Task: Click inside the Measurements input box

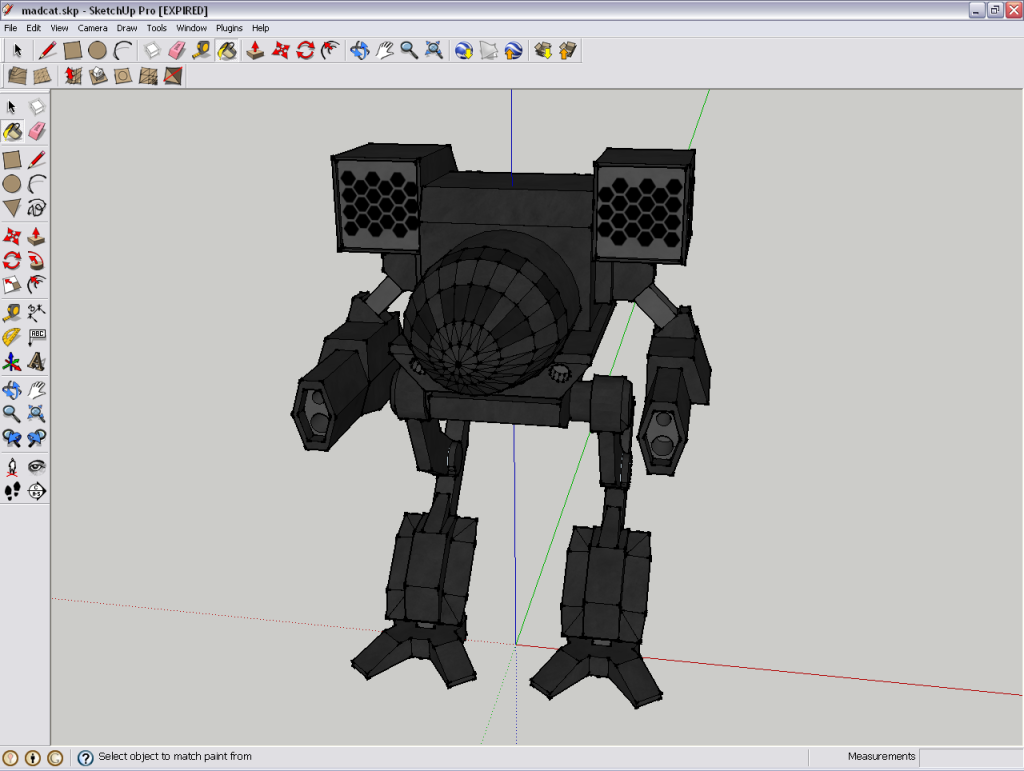Action: 970,757
